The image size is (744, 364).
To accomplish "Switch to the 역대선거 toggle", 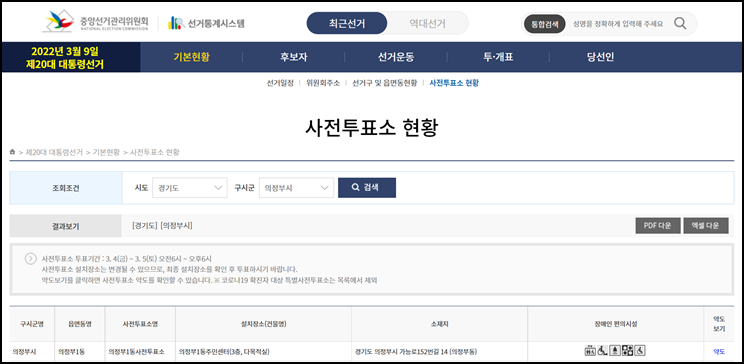I will [428, 23].
